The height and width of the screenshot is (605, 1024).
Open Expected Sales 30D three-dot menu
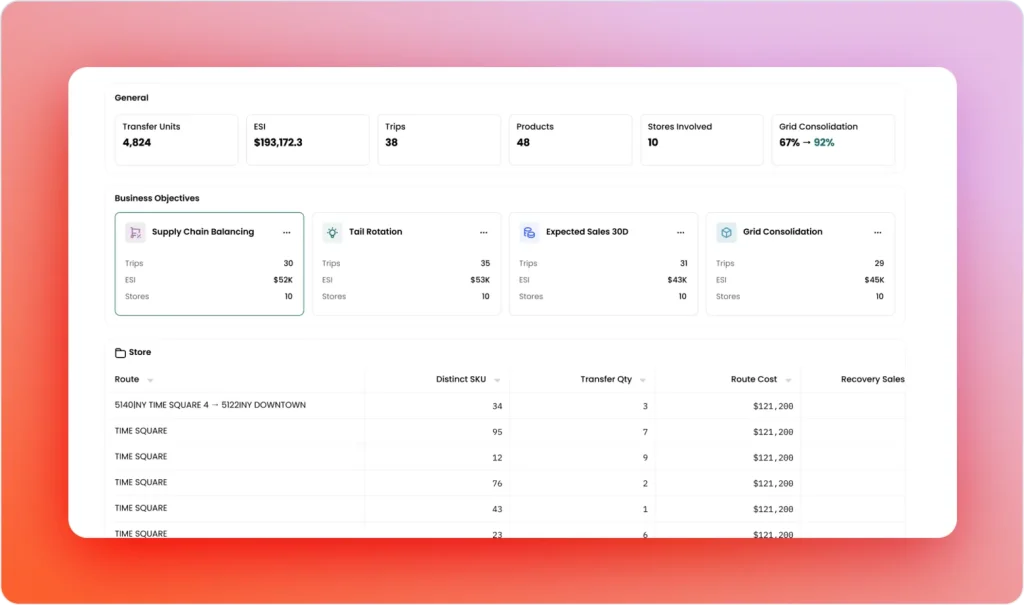point(681,232)
